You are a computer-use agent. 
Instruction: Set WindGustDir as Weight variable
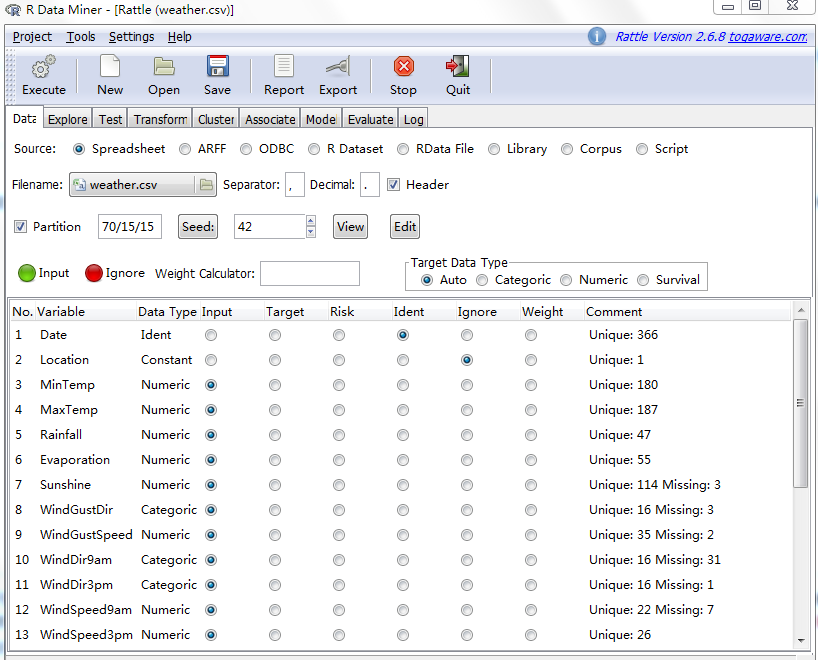[531, 510]
